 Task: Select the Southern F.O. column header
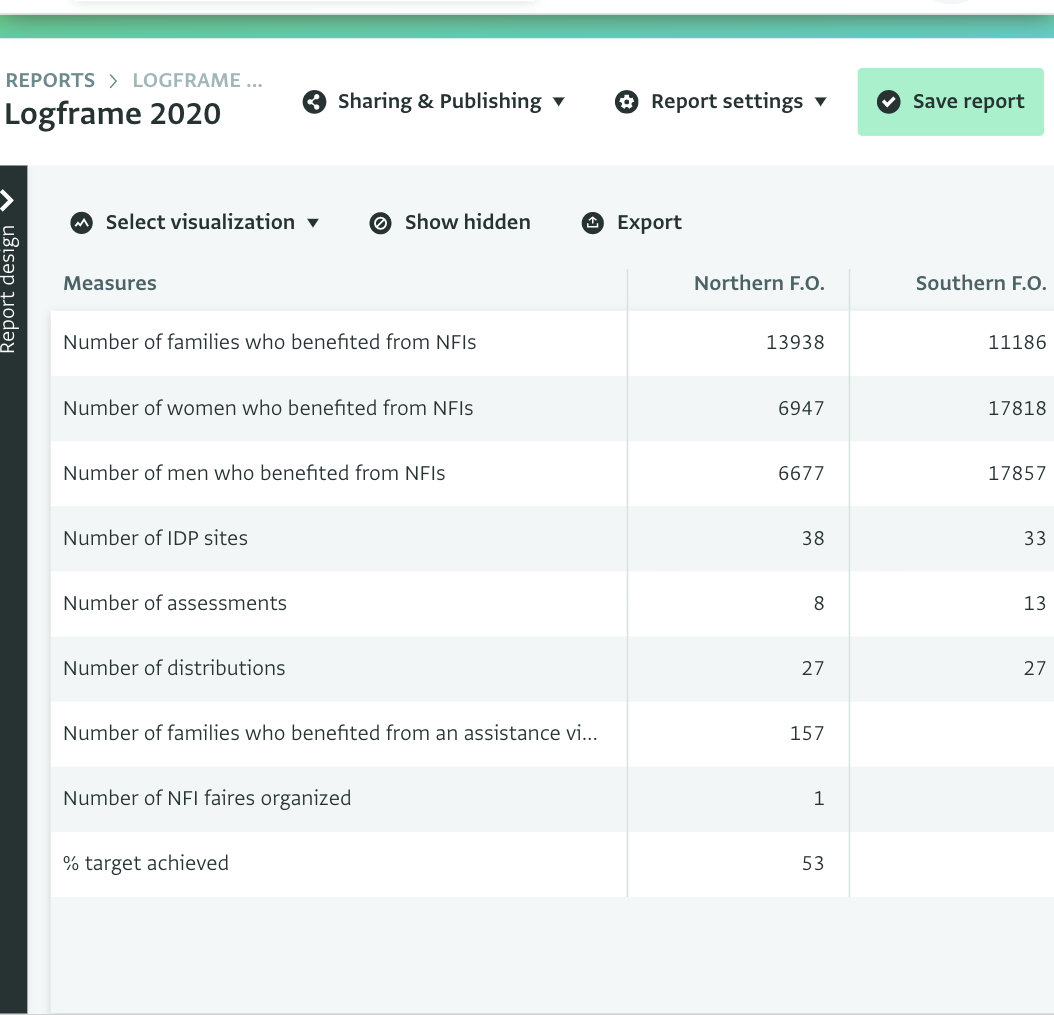point(980,284)
